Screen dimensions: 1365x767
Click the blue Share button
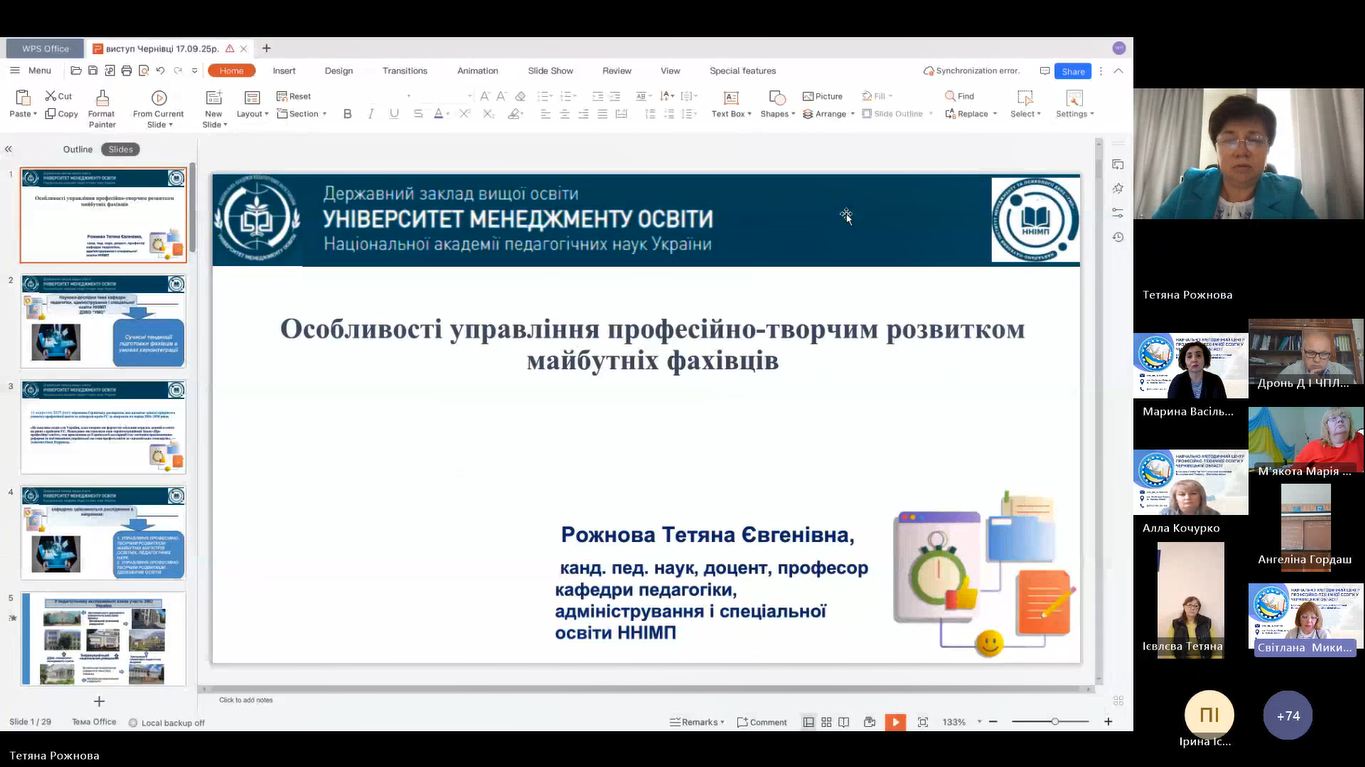pyautogui.click(x=1073, y=71)
